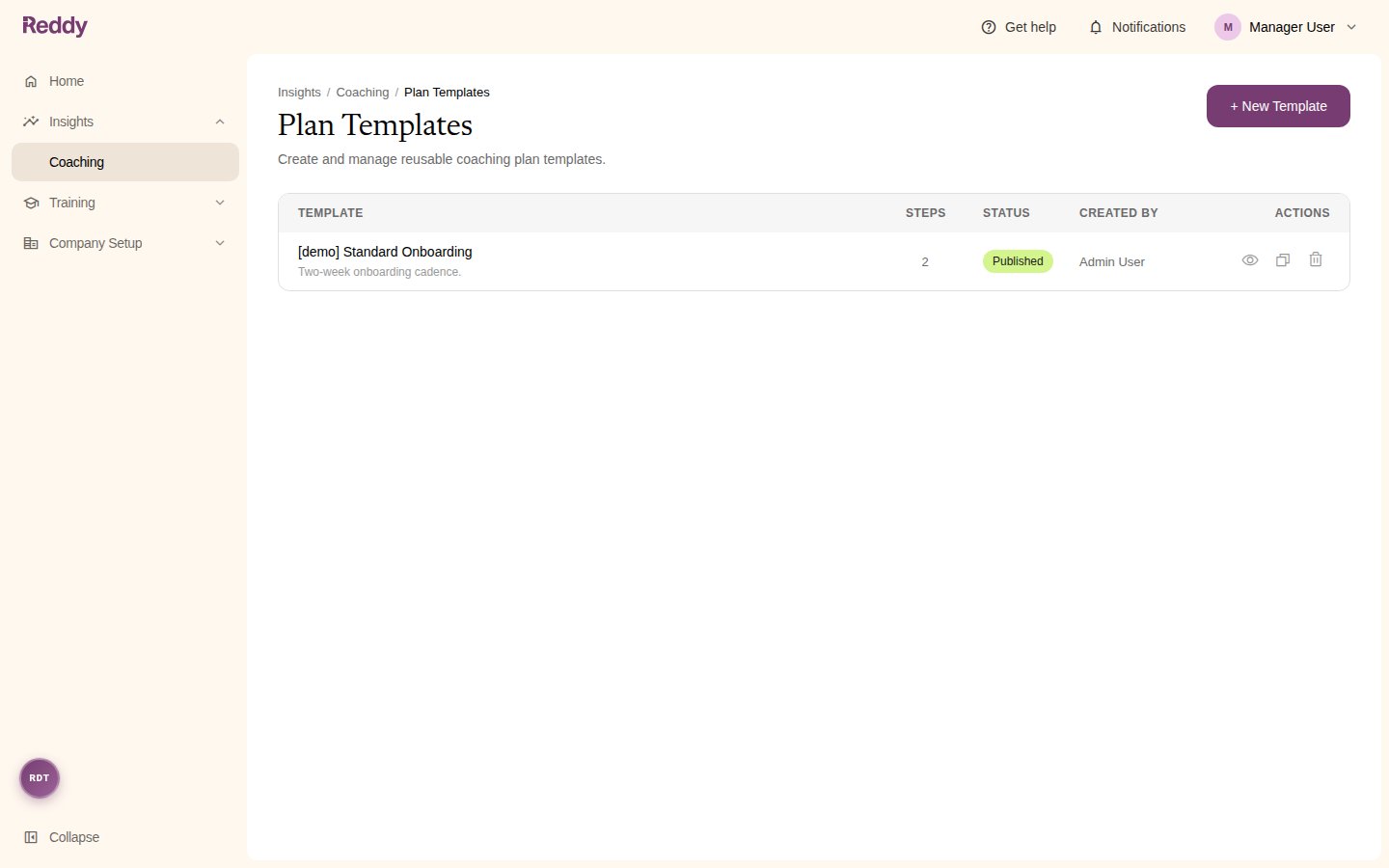Click the STEPS column header

(925, 213)
